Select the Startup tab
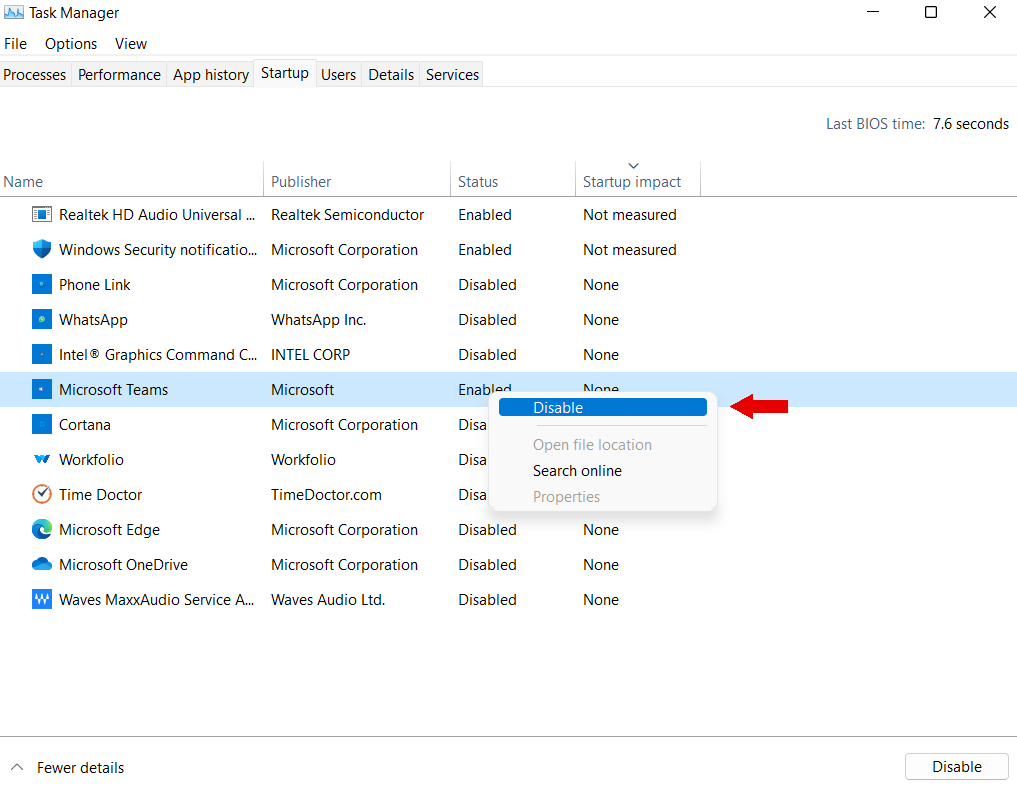The height and width of the screenshot is (792, 1017). [285, 73]
